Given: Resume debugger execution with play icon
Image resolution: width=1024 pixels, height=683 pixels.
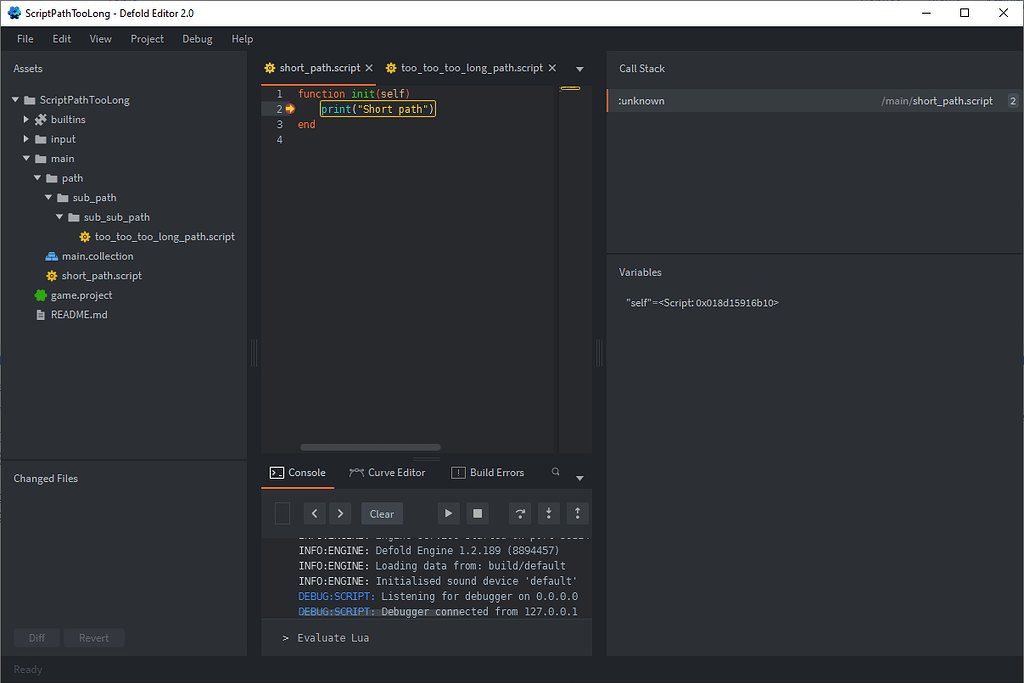Looking at the screenshot, I should (x=448, y=513).
